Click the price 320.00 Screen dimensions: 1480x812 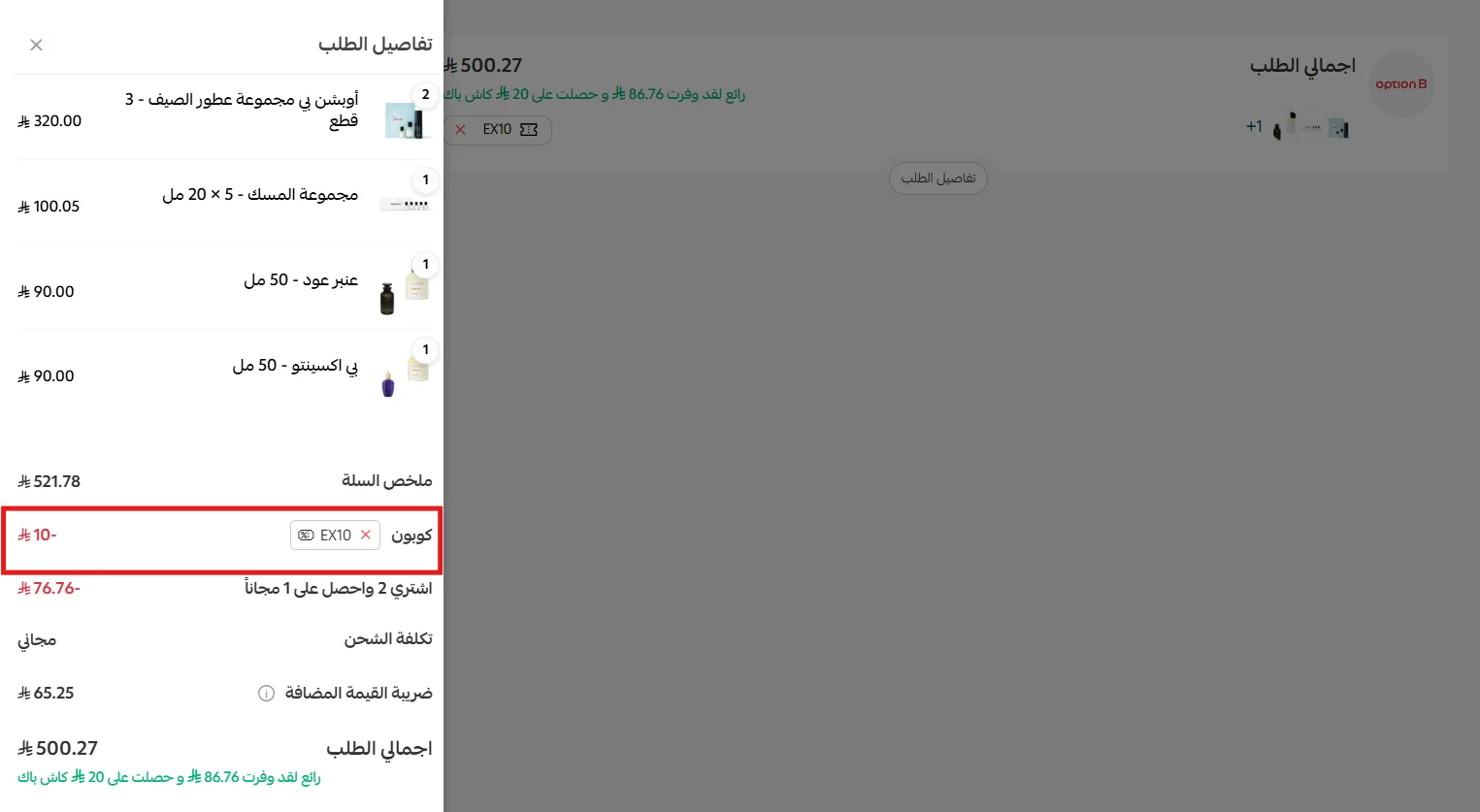coord(49,121)
